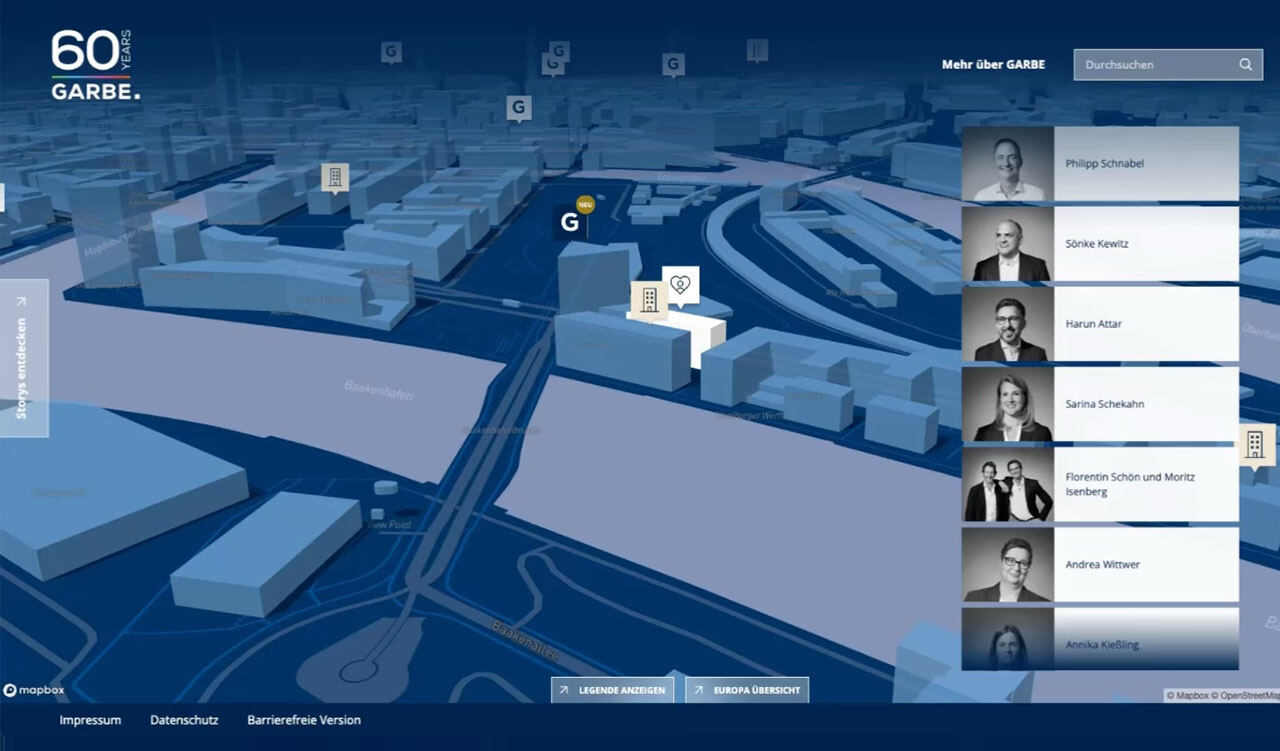Open the Europa Übersicht view

(747, 690)
